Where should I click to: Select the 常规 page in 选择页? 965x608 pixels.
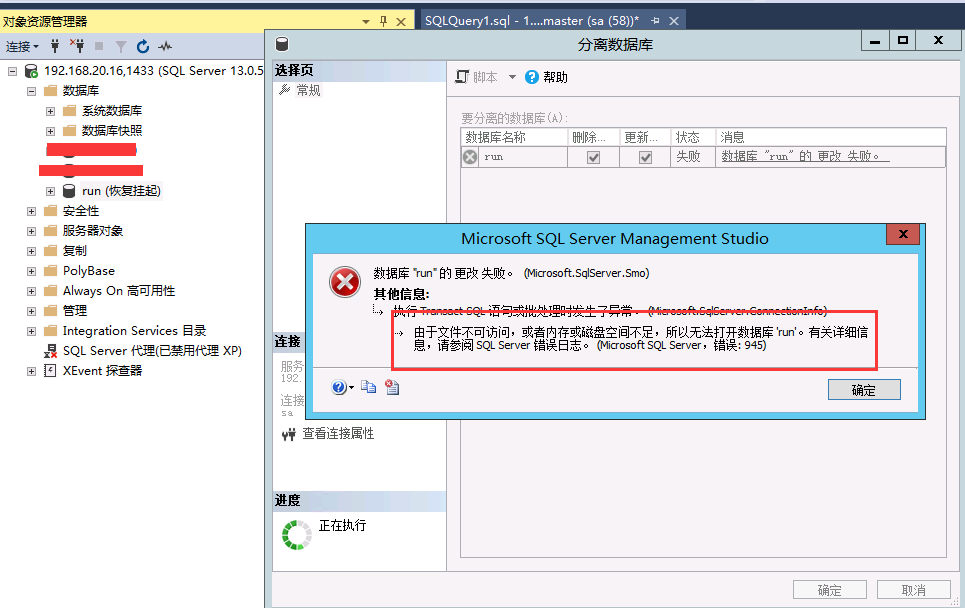pyautogui.click(x=308, y=90)
